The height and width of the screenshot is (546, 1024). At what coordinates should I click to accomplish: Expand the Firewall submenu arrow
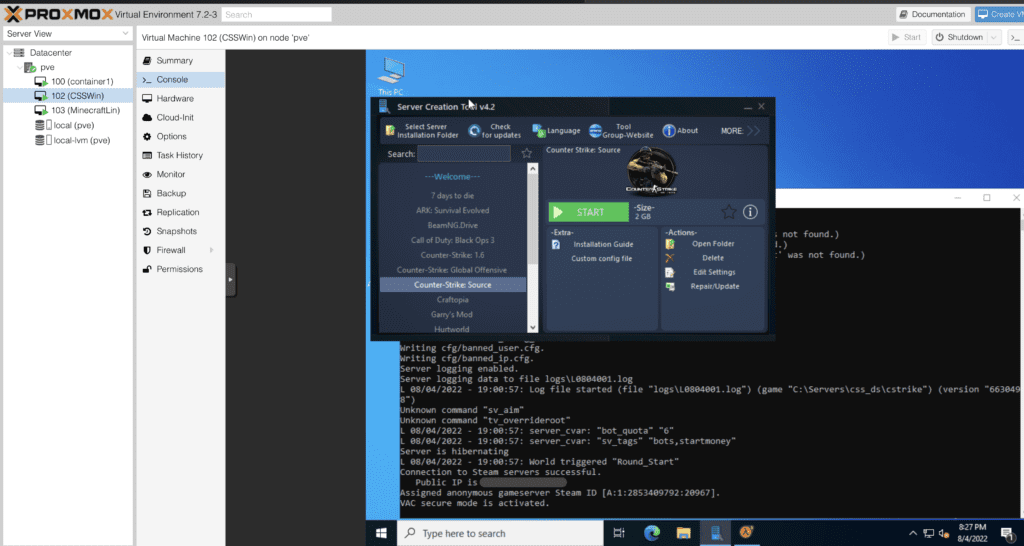click(x=211, y=250)
